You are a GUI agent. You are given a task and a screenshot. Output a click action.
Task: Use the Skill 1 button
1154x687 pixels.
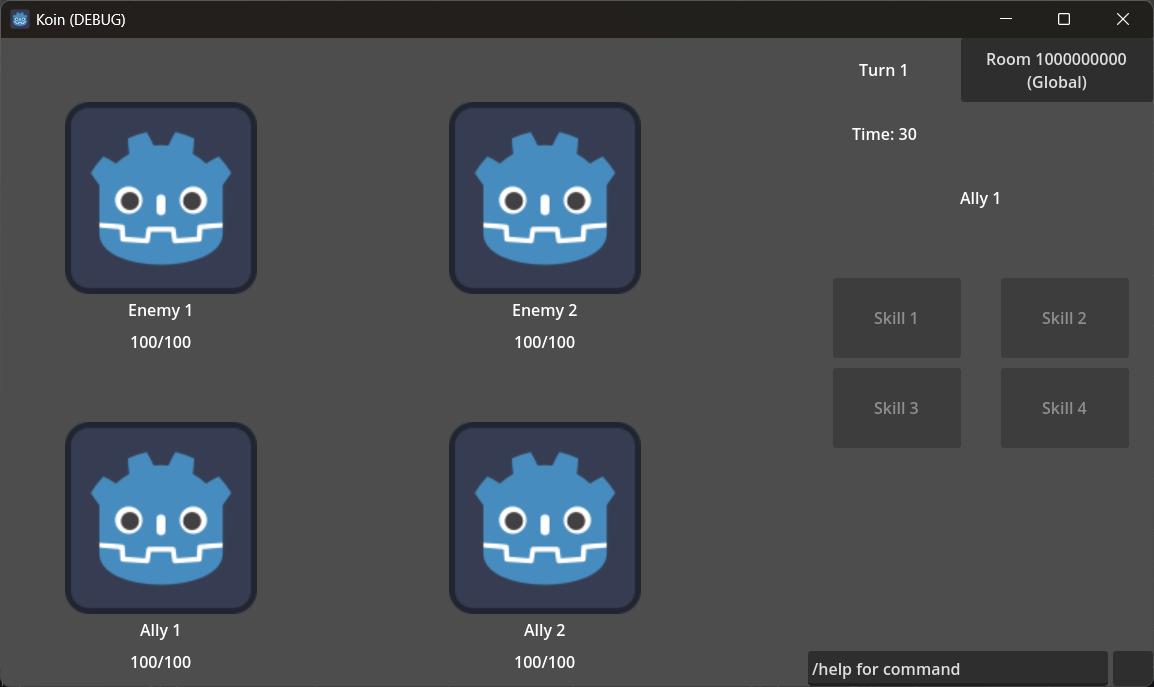click(x=896, y=318)
